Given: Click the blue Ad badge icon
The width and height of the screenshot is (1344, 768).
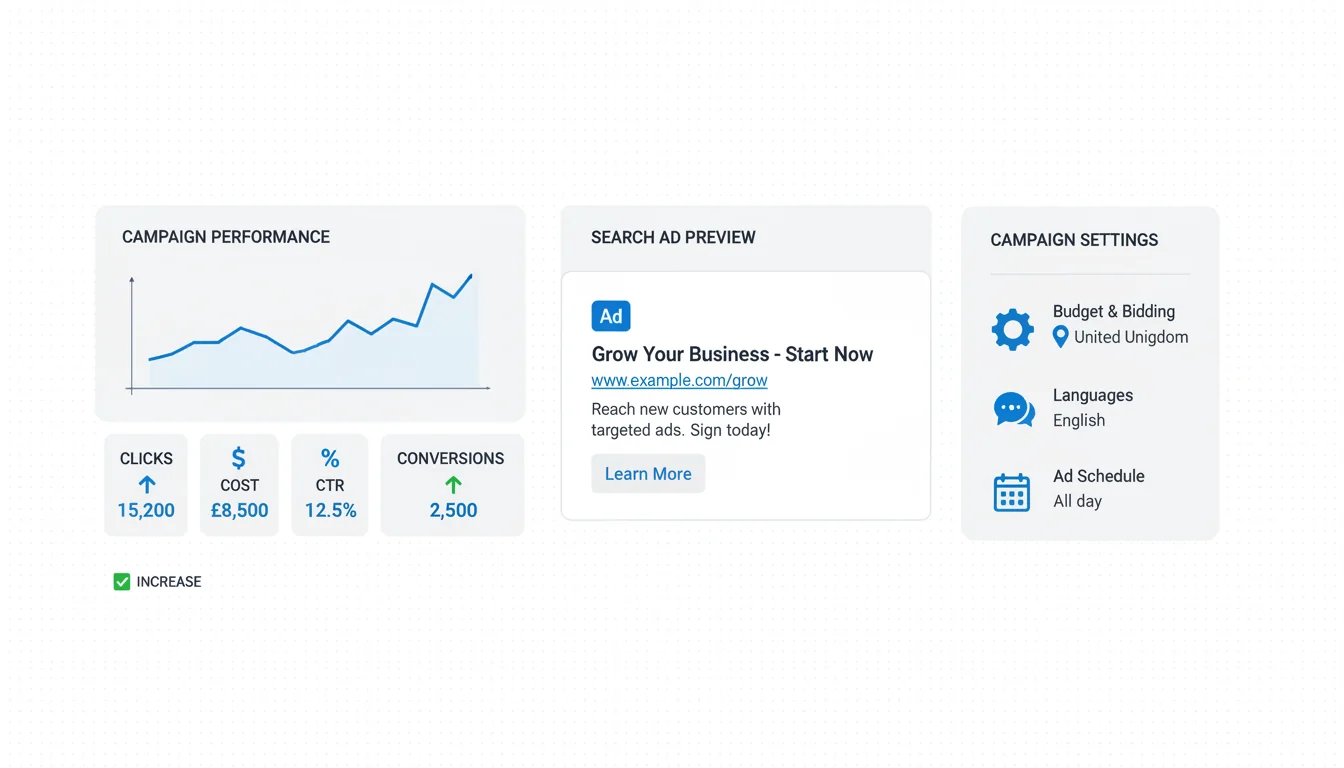Looking at the screenshot, I should (610, 316).
